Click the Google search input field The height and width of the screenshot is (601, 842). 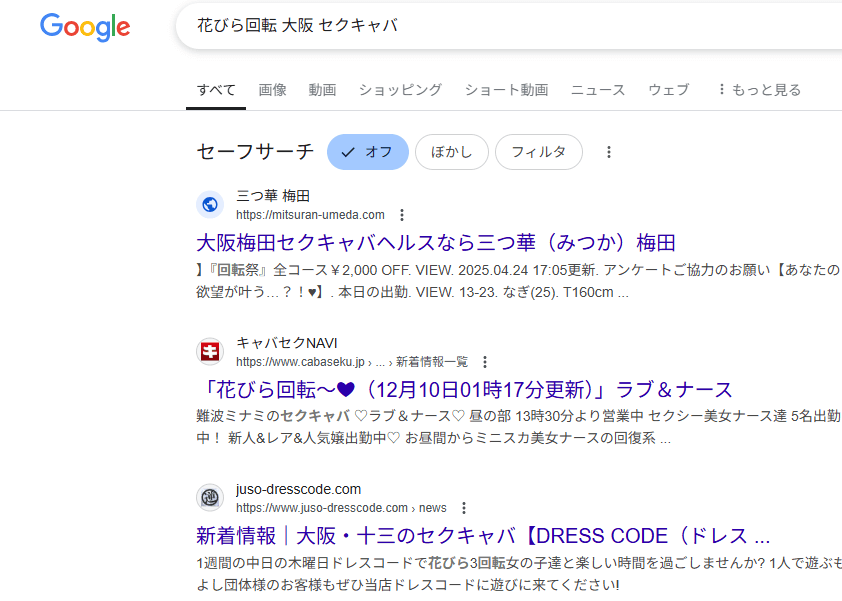click(500, 26)
